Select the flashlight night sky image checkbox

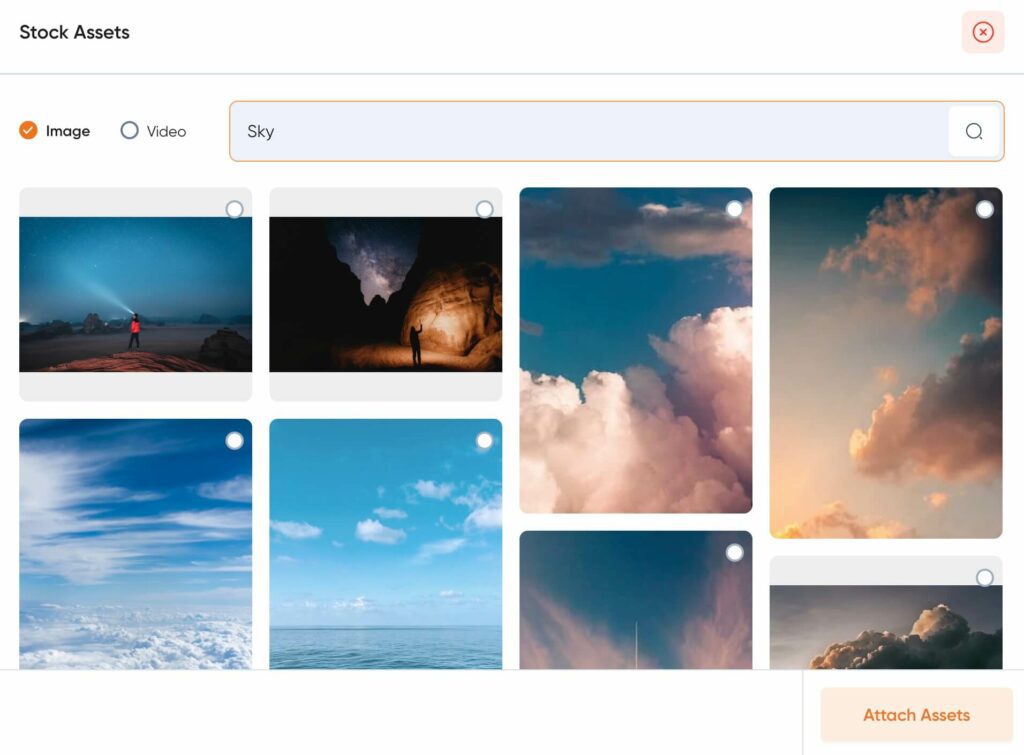[234, 209]
